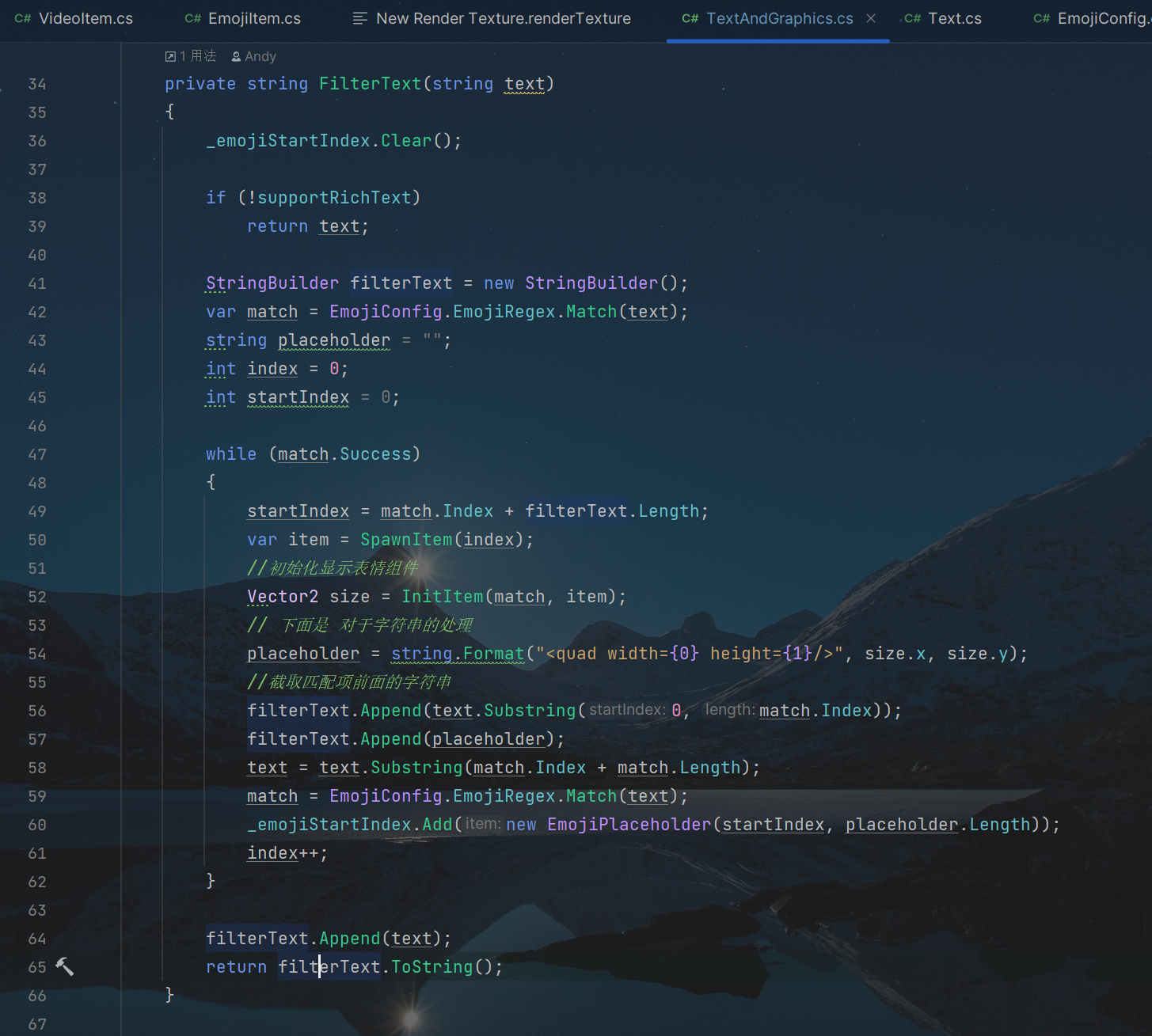The width and height of the screenshot is (1152, 1036).
Task: Click the render texture file icon in tabs
Action: [359, 18]
